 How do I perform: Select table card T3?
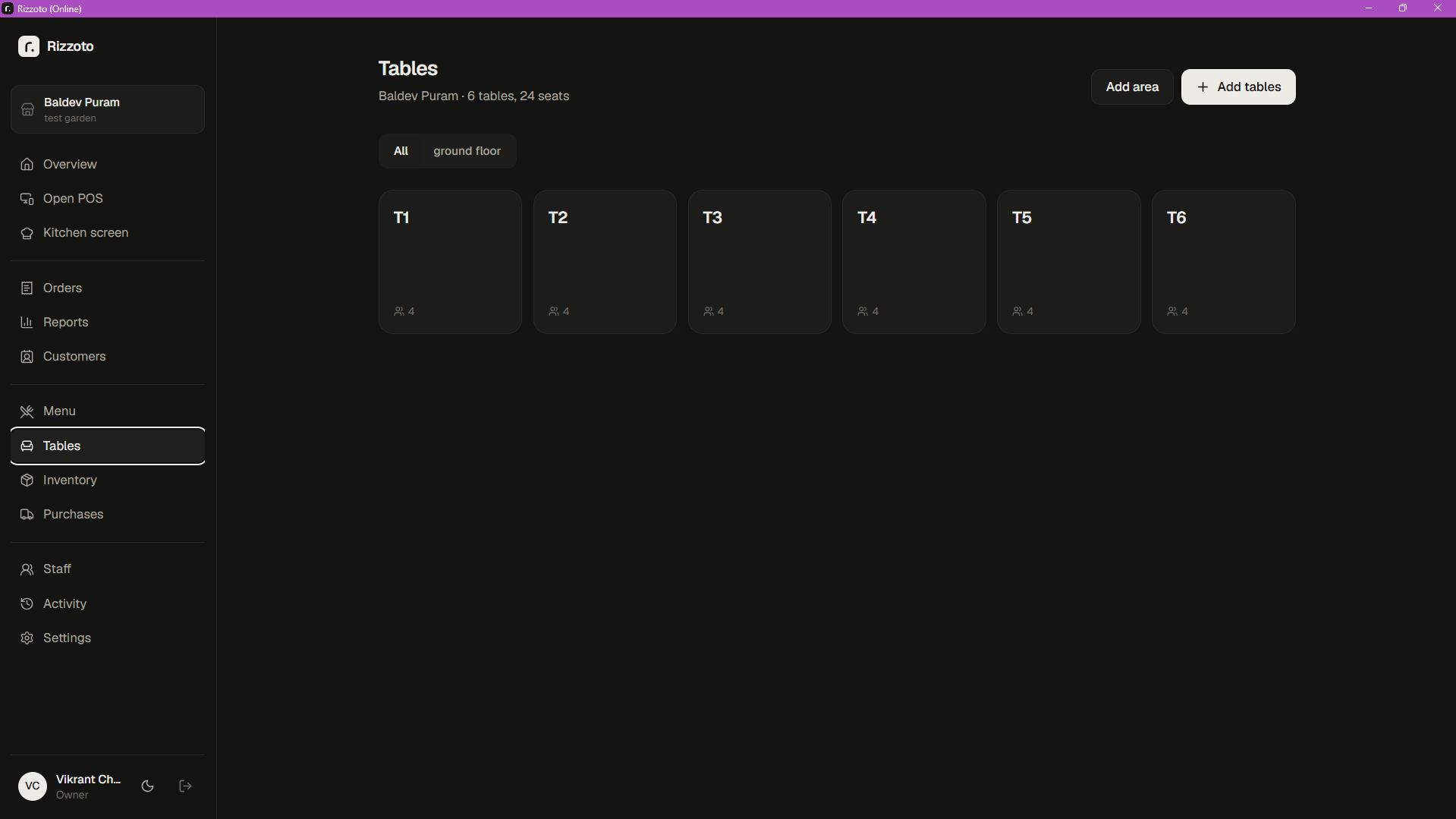click(759, 262)
